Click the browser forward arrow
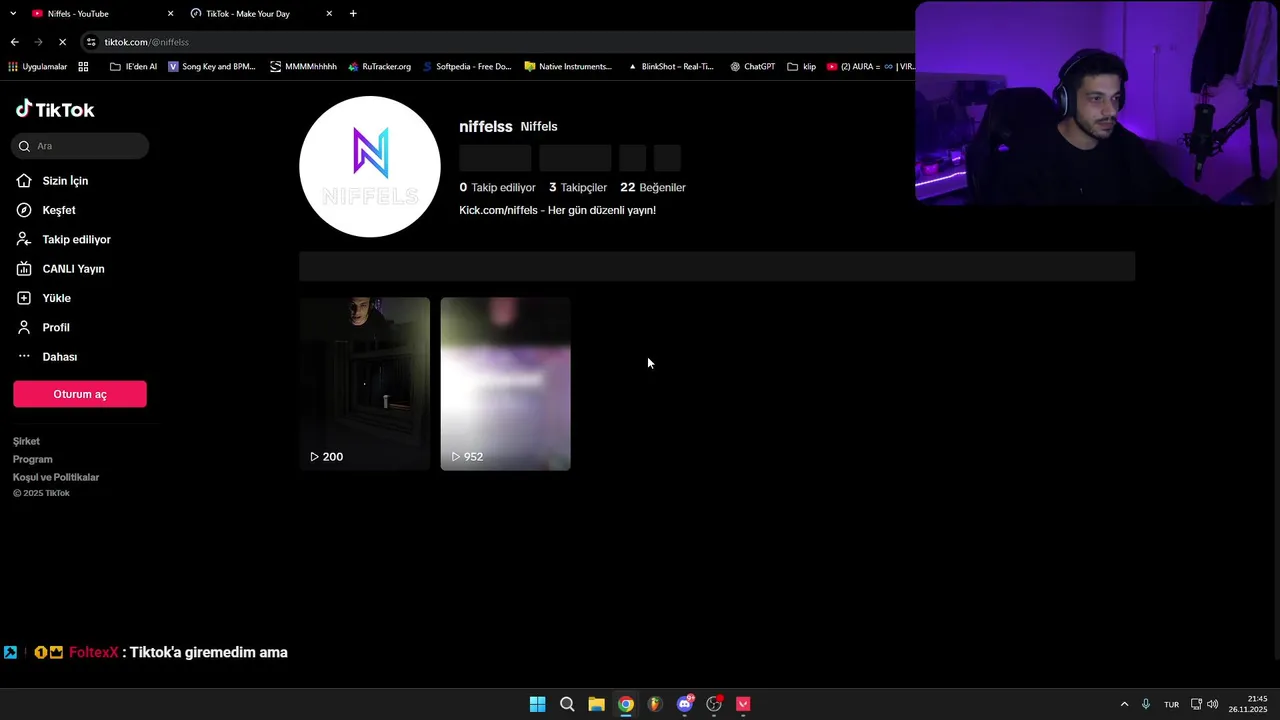 click(38, 42)
